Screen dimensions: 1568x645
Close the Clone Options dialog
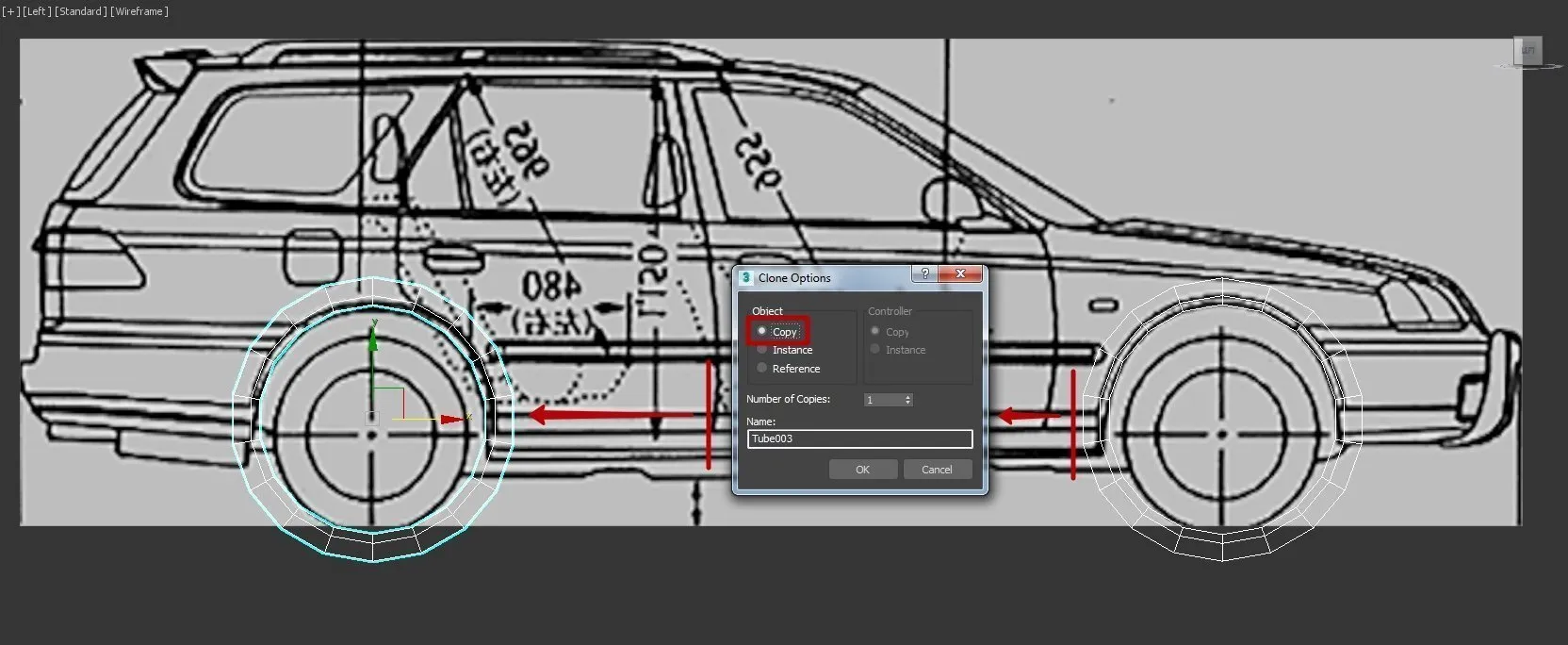point(960,273)
